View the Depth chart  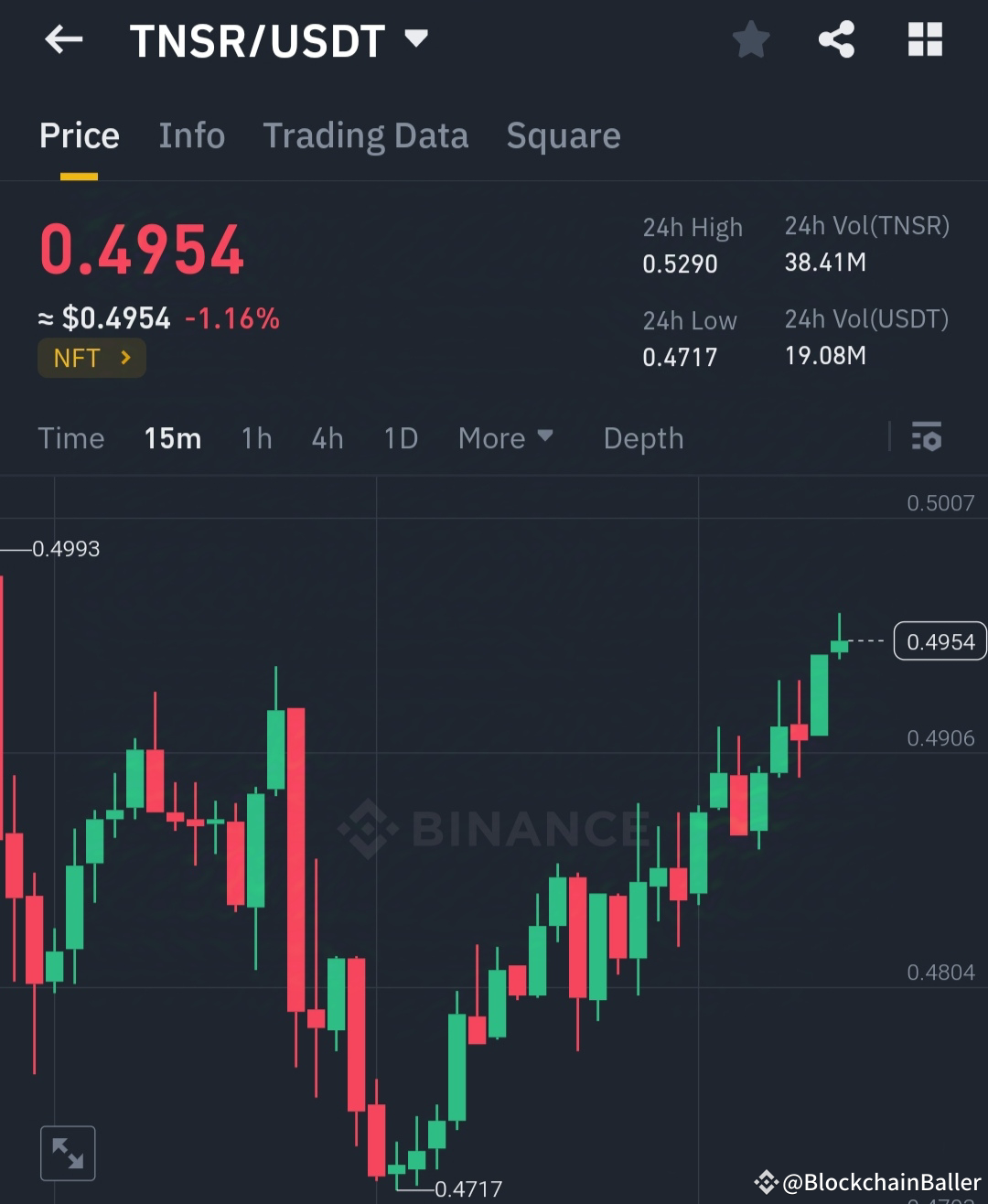643,438
